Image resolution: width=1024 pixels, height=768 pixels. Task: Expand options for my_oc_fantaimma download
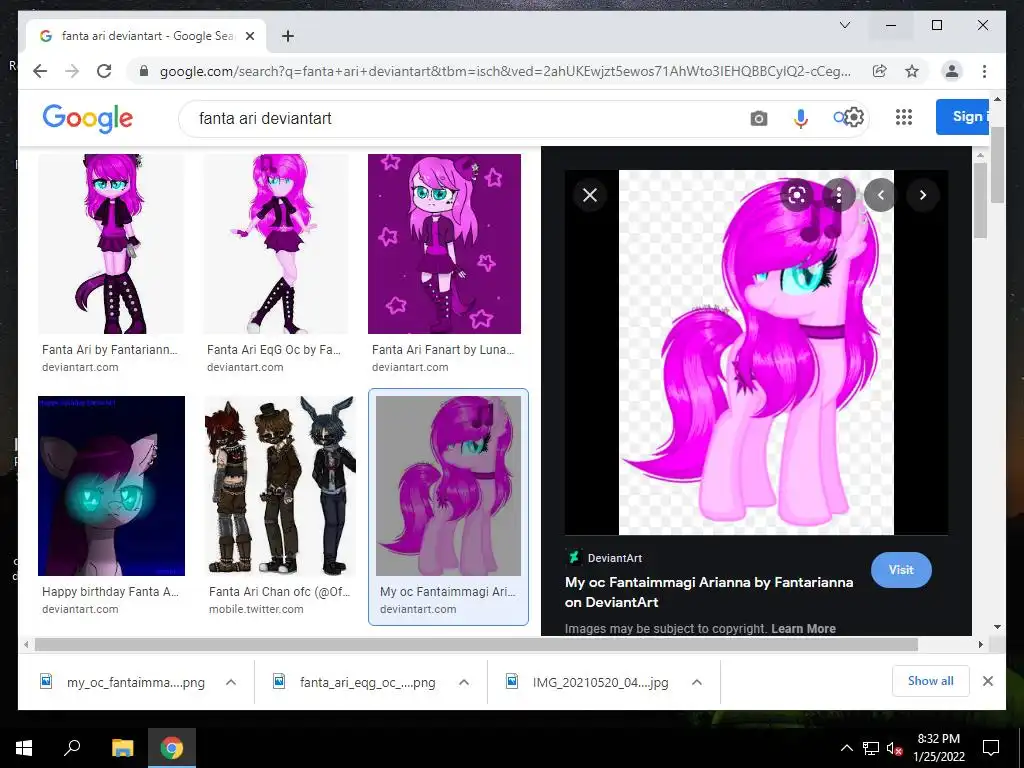point(231,682)
